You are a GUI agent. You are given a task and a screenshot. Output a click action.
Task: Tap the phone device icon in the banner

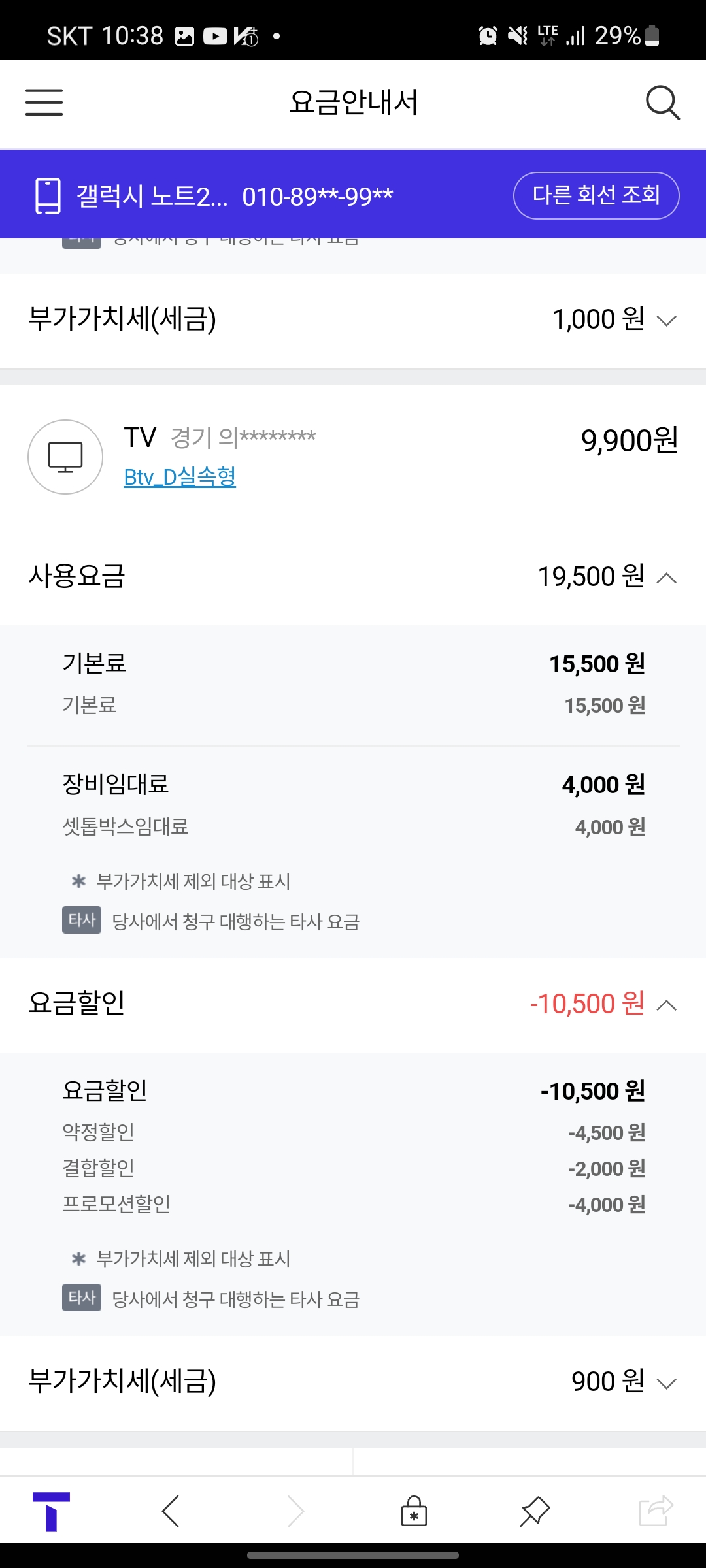click(x=48, y=195)
